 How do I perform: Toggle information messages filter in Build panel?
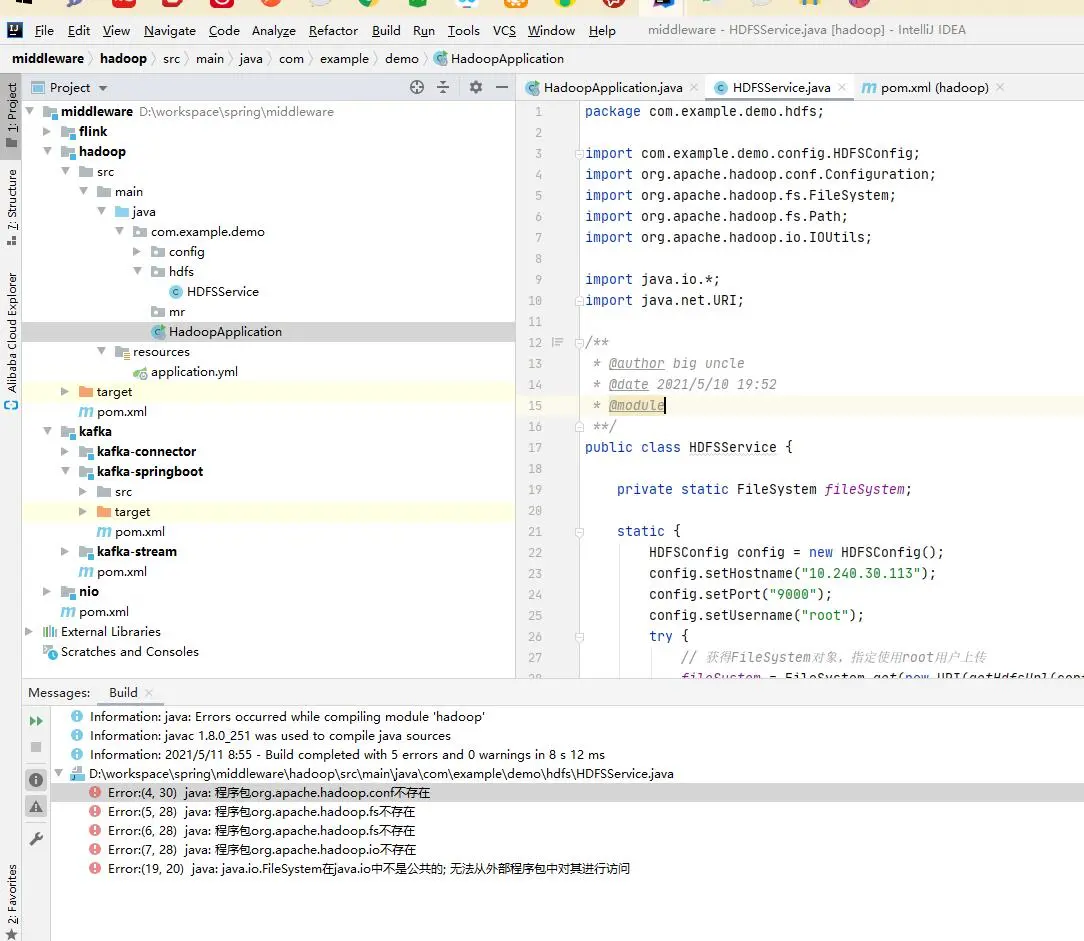point(36,780)
